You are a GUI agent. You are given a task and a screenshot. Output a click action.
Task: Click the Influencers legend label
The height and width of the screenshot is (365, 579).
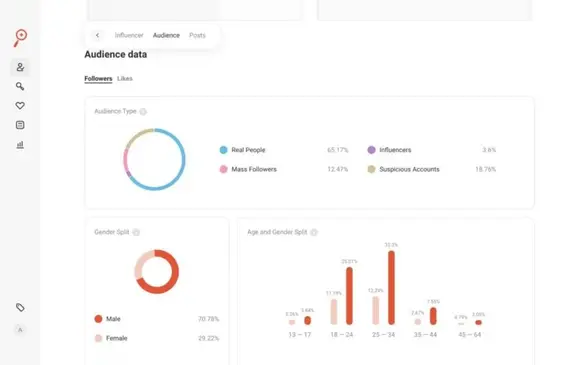(x=395, y=150)
